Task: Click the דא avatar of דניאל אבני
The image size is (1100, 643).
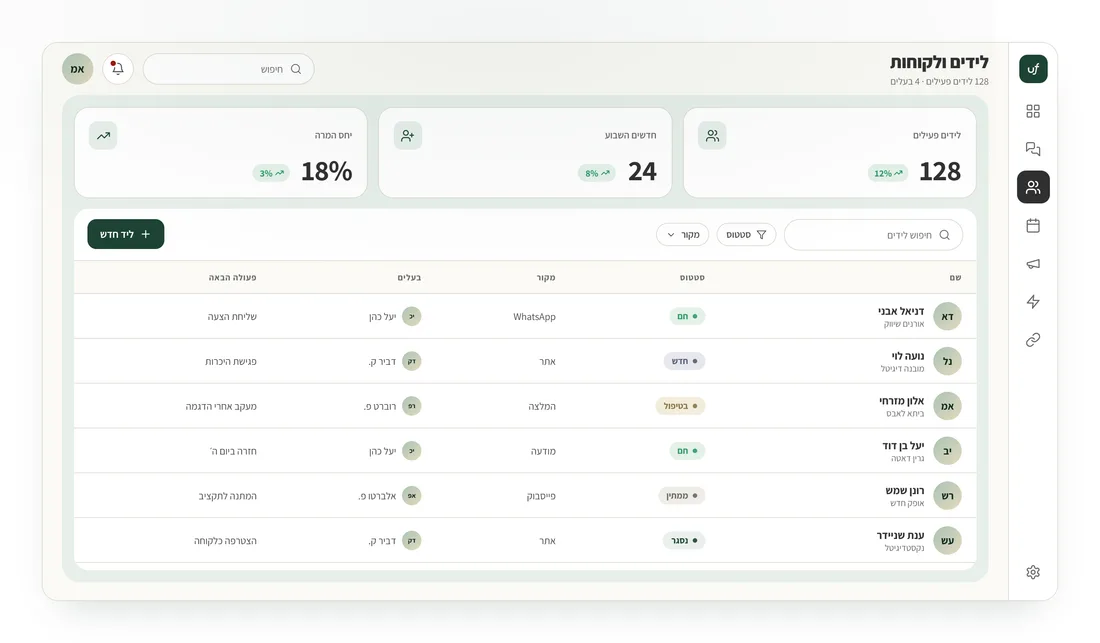Action: coord(947,316)
